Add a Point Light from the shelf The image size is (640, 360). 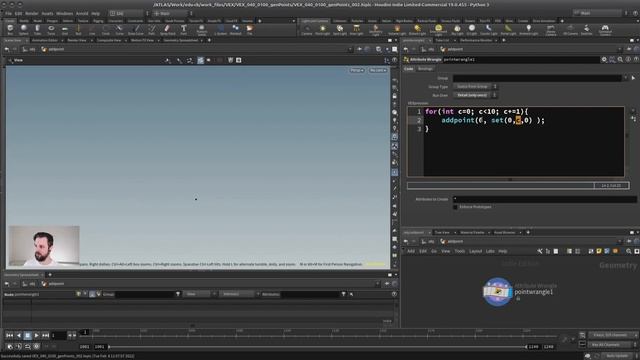coord(322,29)
